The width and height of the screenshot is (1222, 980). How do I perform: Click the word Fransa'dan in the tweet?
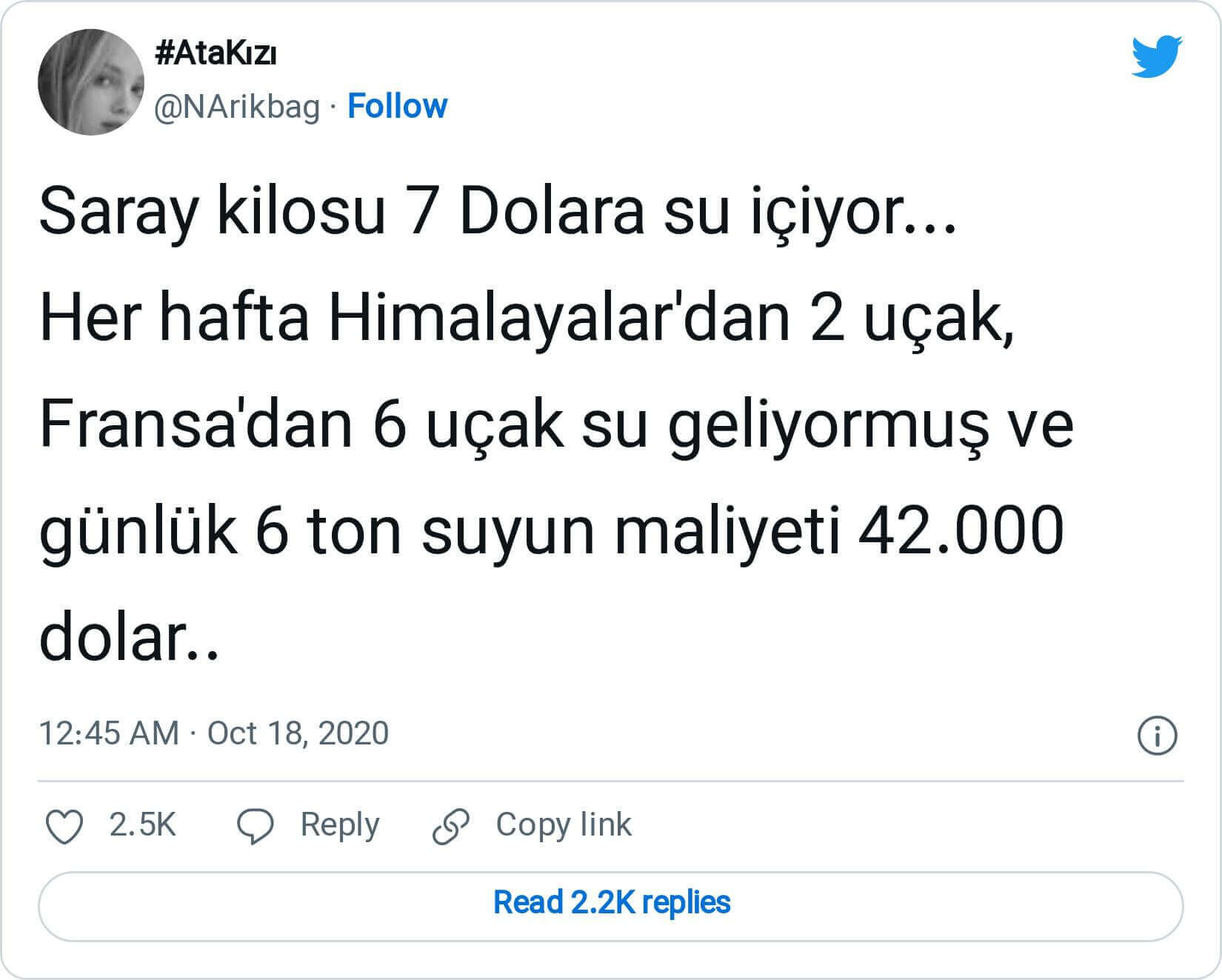[x=196, y=426]
